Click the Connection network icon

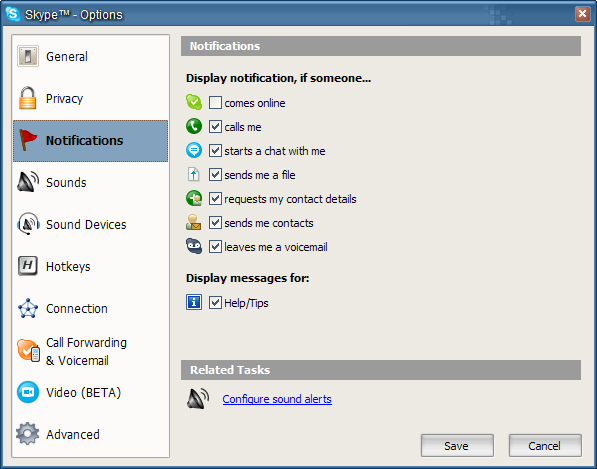28,308
